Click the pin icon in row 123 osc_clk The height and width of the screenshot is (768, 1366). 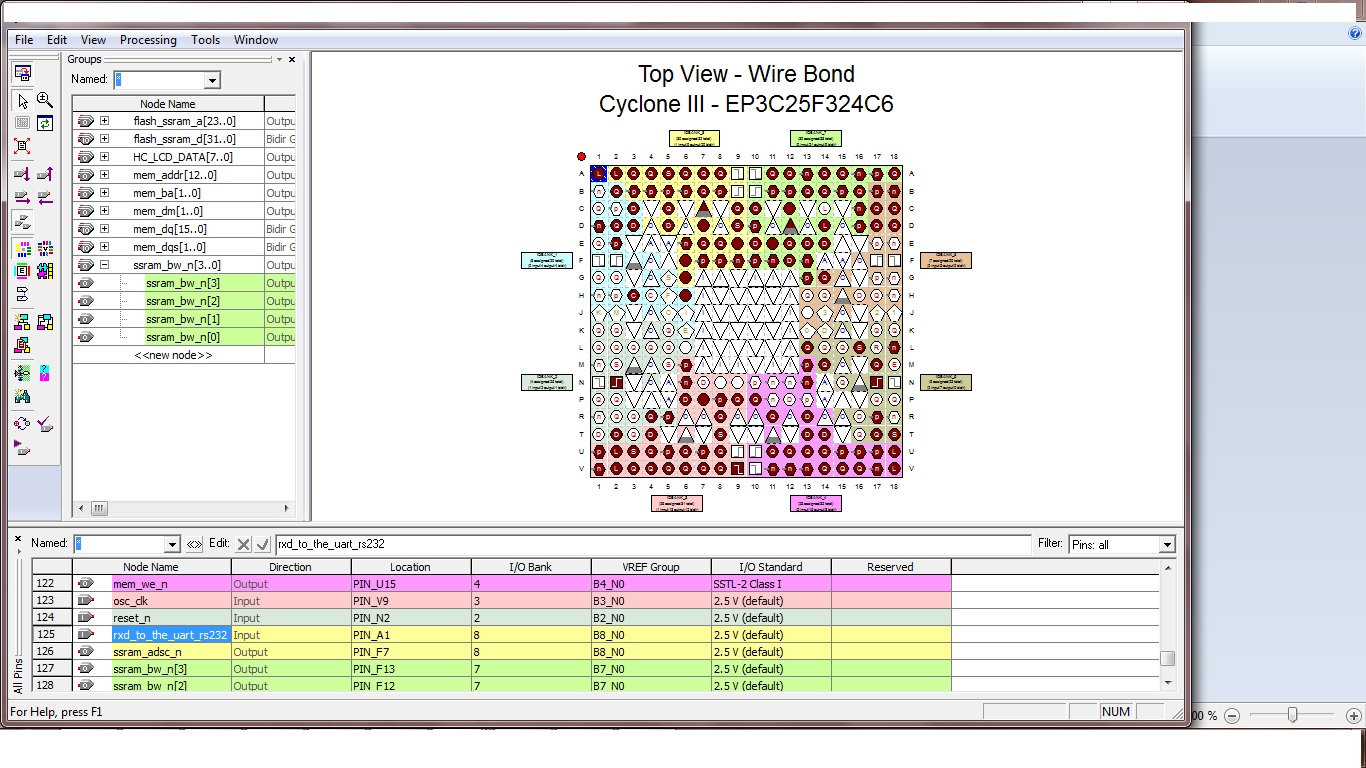[86, 600]
